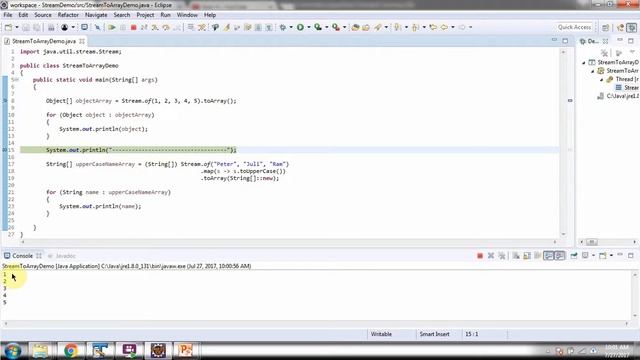Image resolution: width=640 pixels, height=360 pixels.
Task: Open the New file dropdown arrow
Action: 17,27
